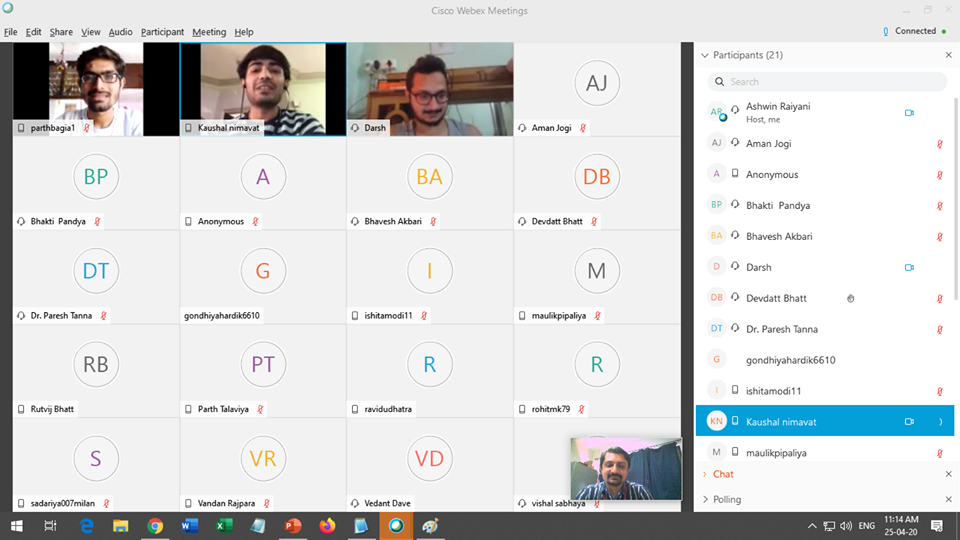
Task: Expand the Chat section
Action: tap(723, 474)
